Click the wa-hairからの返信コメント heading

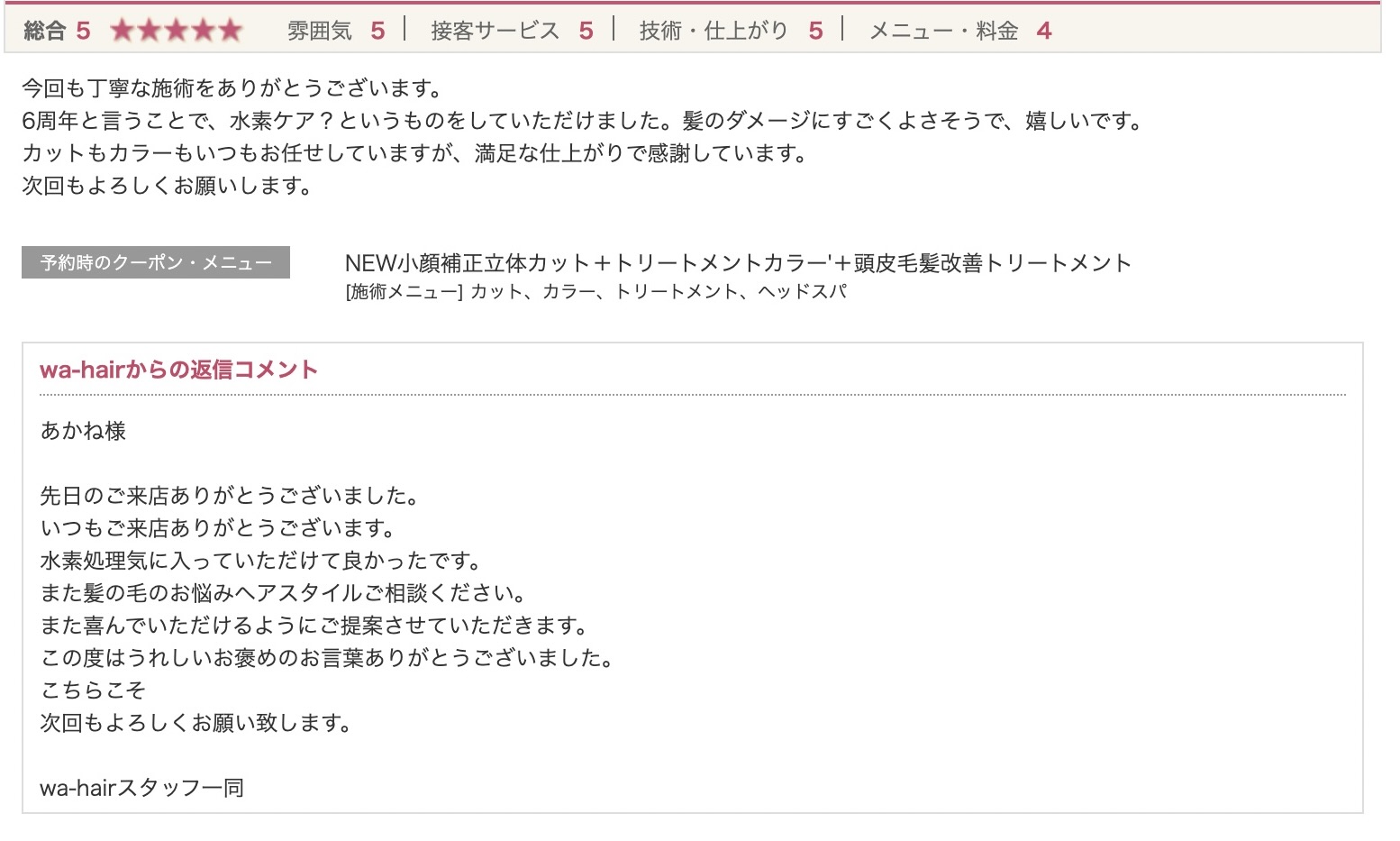178,370
